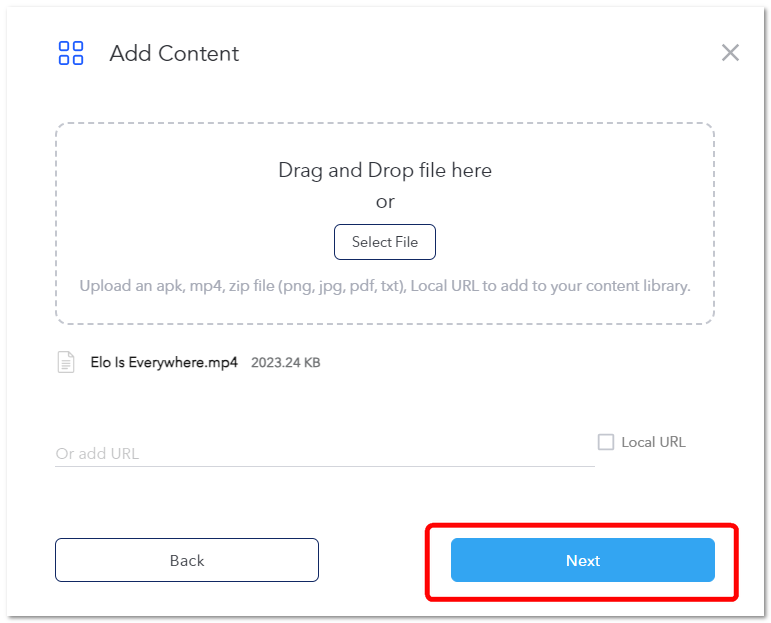The image size is (771, 623).
Task: Click the document icon beside the uploaded file
Action: [x=66, y=362]
